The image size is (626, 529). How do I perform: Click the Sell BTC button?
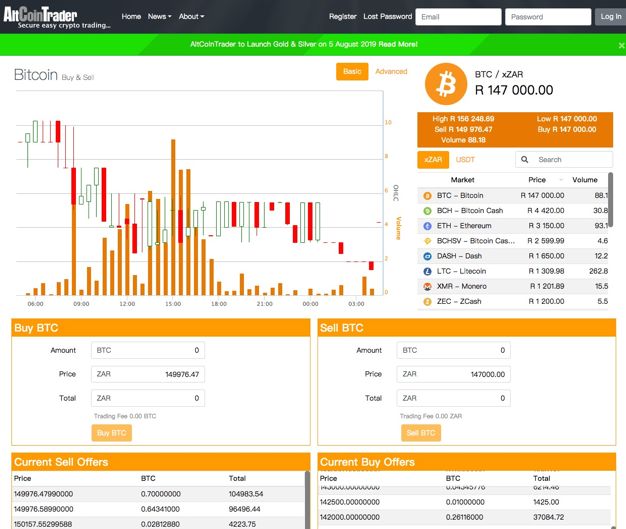421,433
